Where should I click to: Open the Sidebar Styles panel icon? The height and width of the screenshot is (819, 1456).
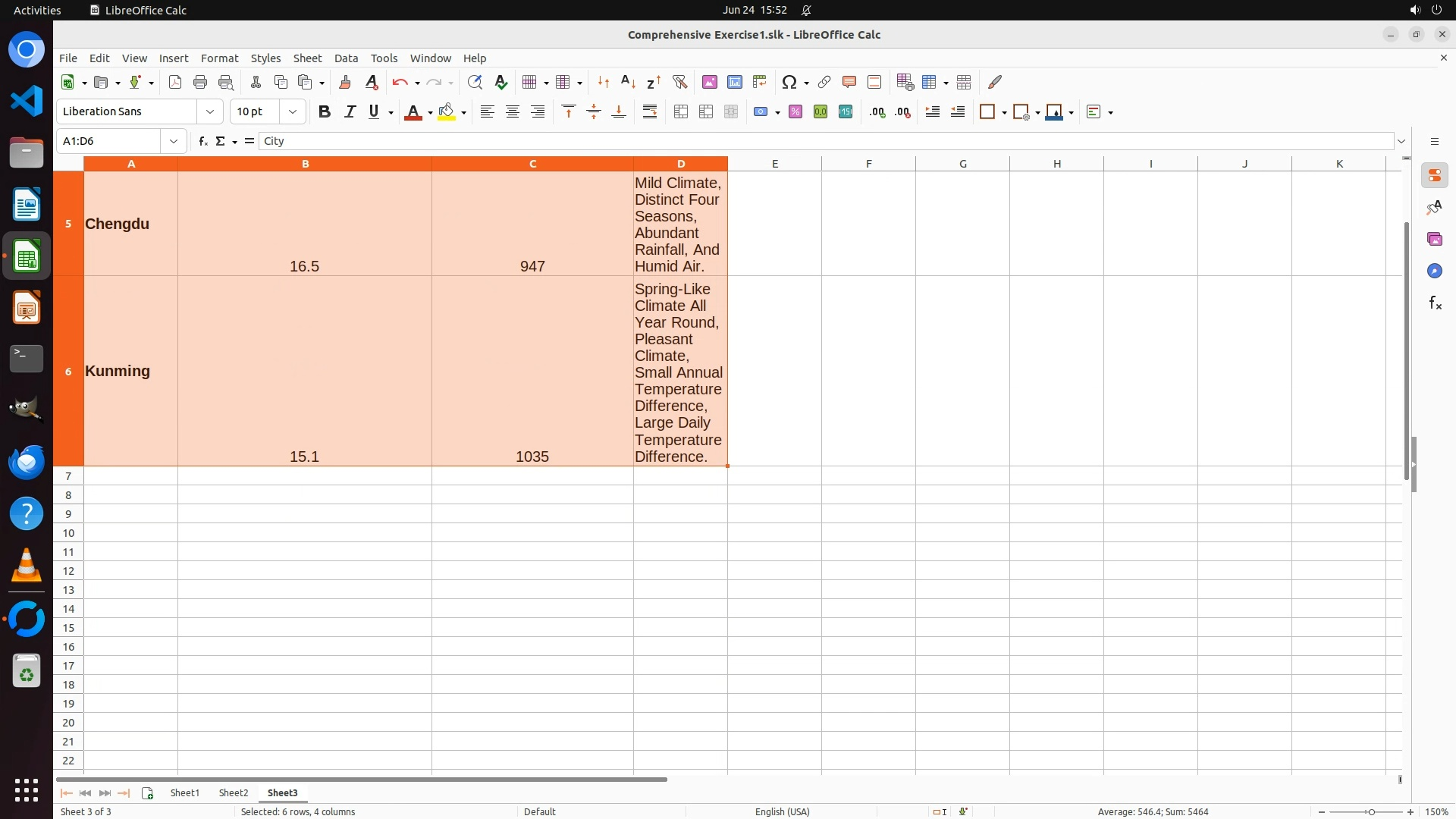1434,208
